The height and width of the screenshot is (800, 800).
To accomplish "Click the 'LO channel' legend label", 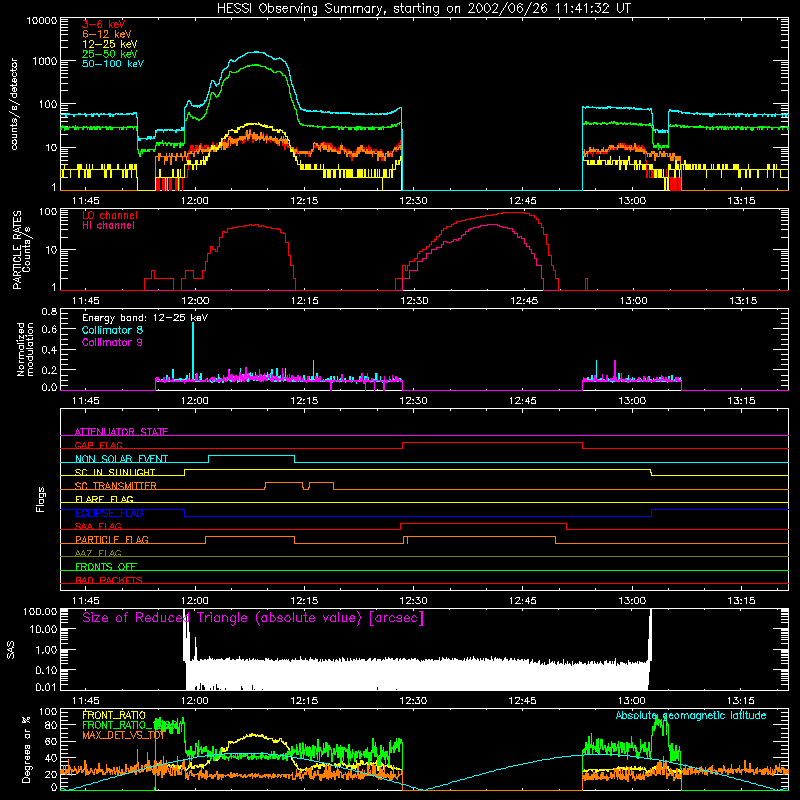I will tap(110, 215).
